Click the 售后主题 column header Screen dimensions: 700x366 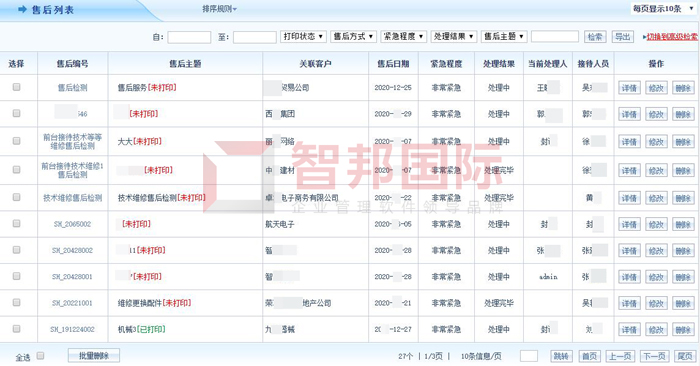click(x=185, y=64)
